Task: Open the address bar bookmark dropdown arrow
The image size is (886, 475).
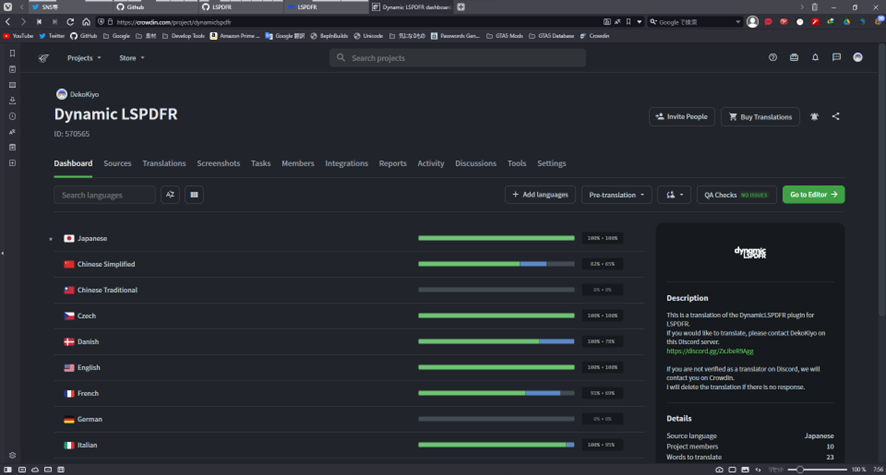Action: pos(639,21)
